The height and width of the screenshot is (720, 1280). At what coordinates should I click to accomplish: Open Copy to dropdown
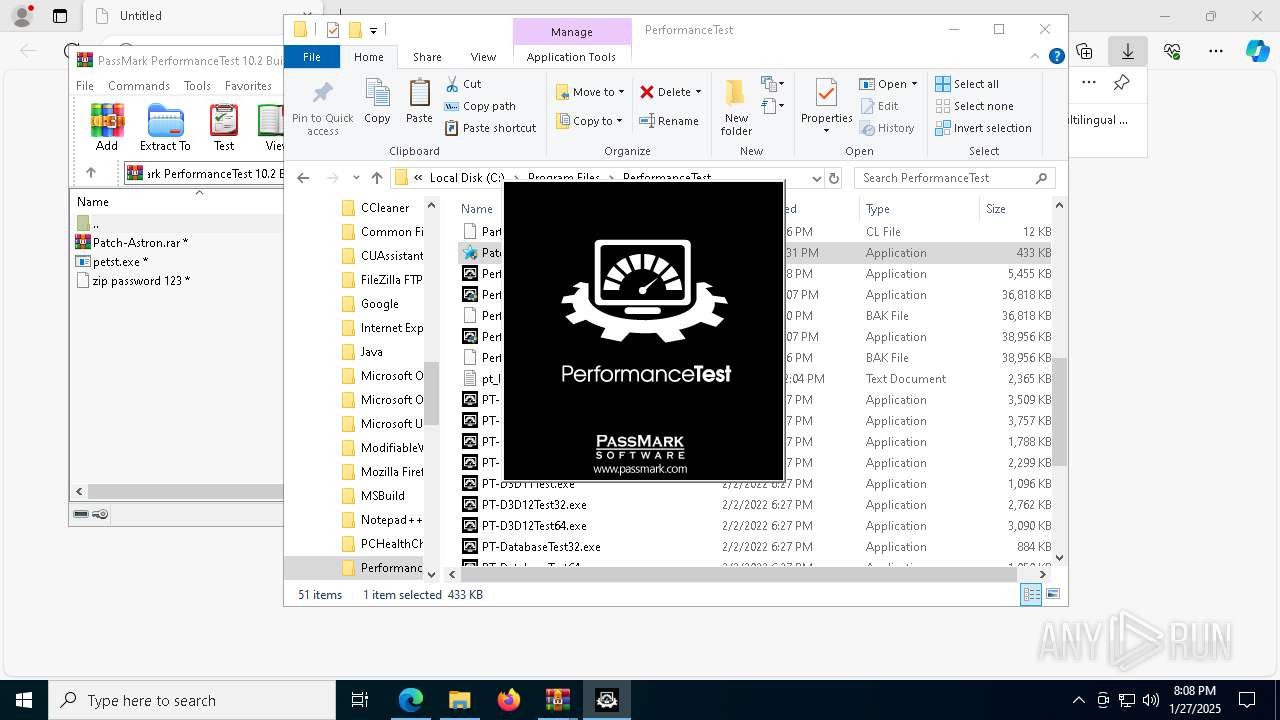tap(589, 121)
